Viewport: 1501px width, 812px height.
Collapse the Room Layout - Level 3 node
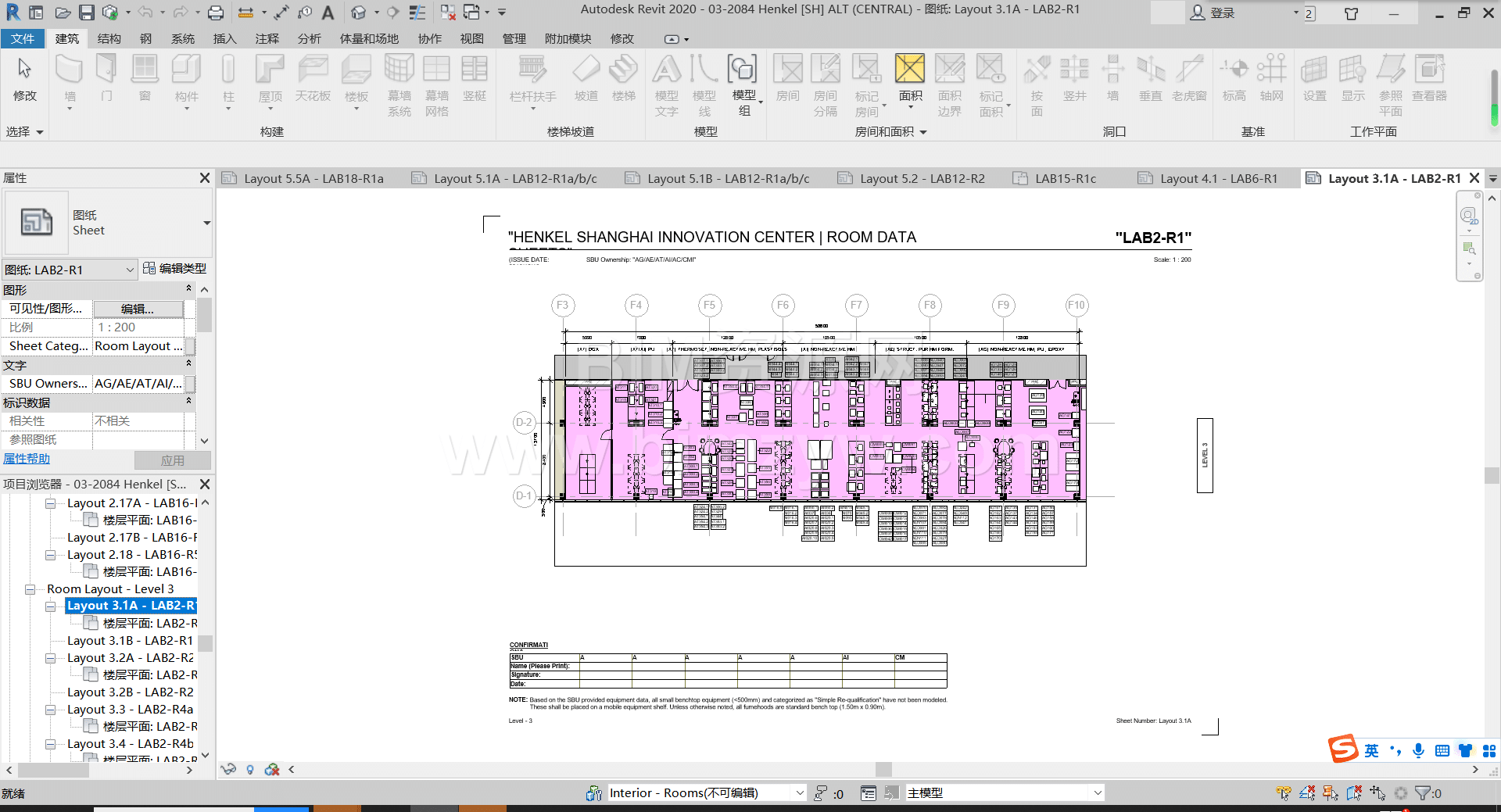30,589
